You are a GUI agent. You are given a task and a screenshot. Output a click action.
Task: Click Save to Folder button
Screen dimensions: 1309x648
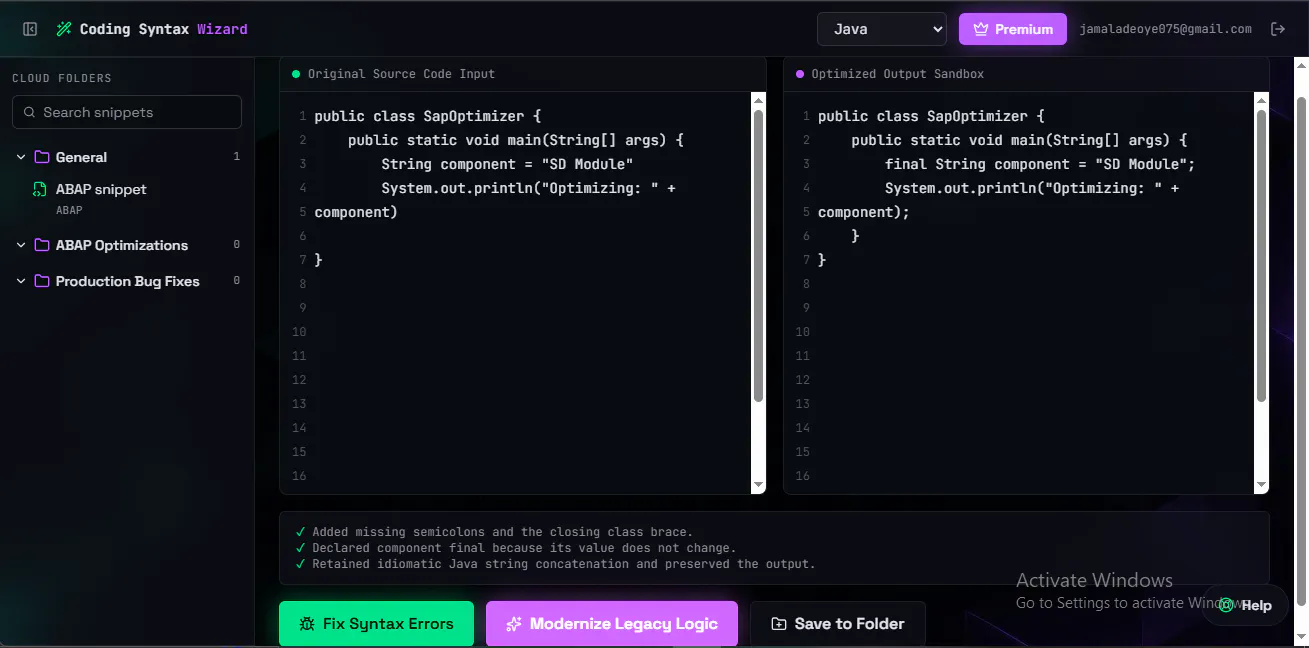838,624
